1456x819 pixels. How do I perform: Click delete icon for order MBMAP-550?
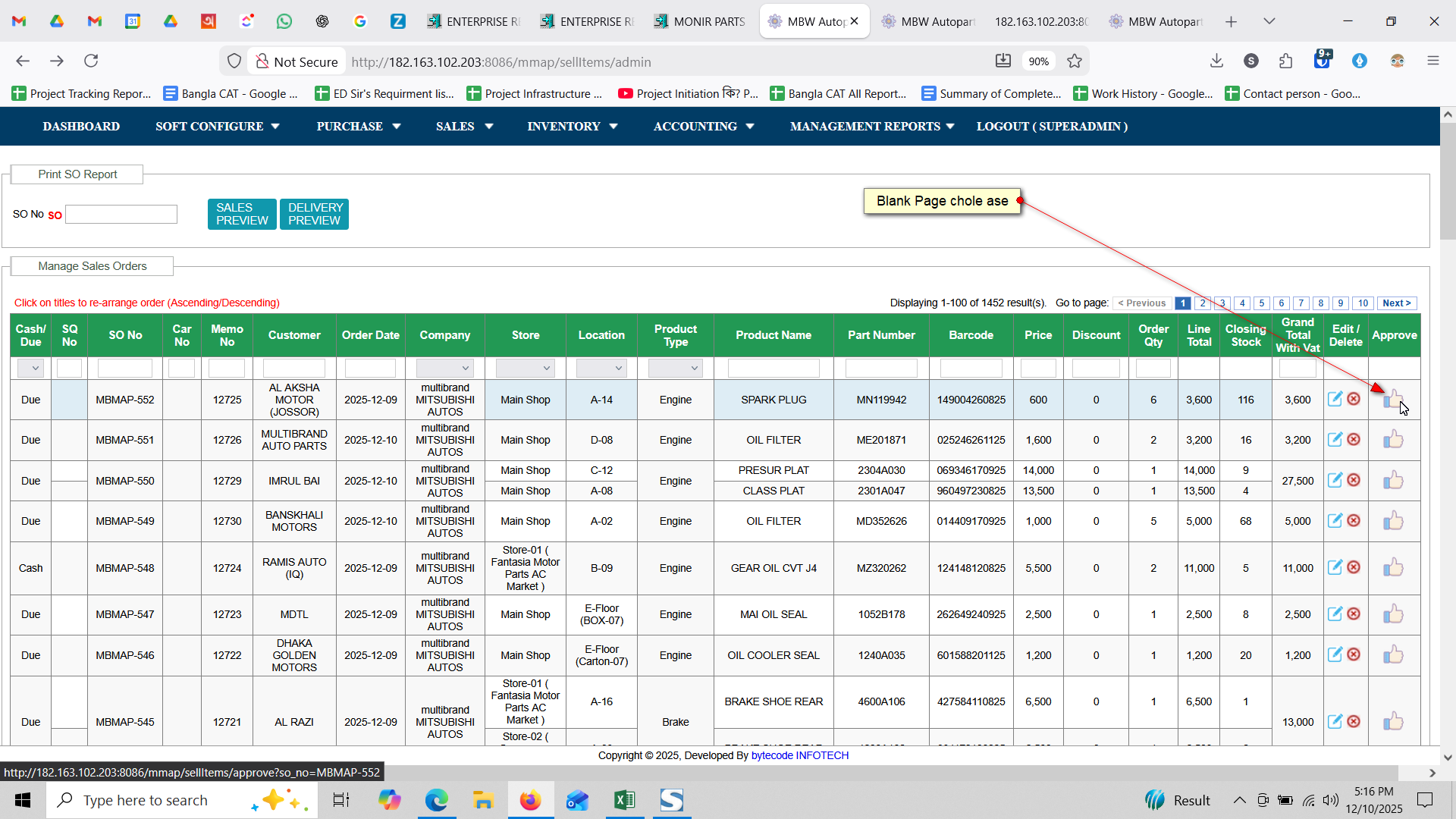(1354, 480)
